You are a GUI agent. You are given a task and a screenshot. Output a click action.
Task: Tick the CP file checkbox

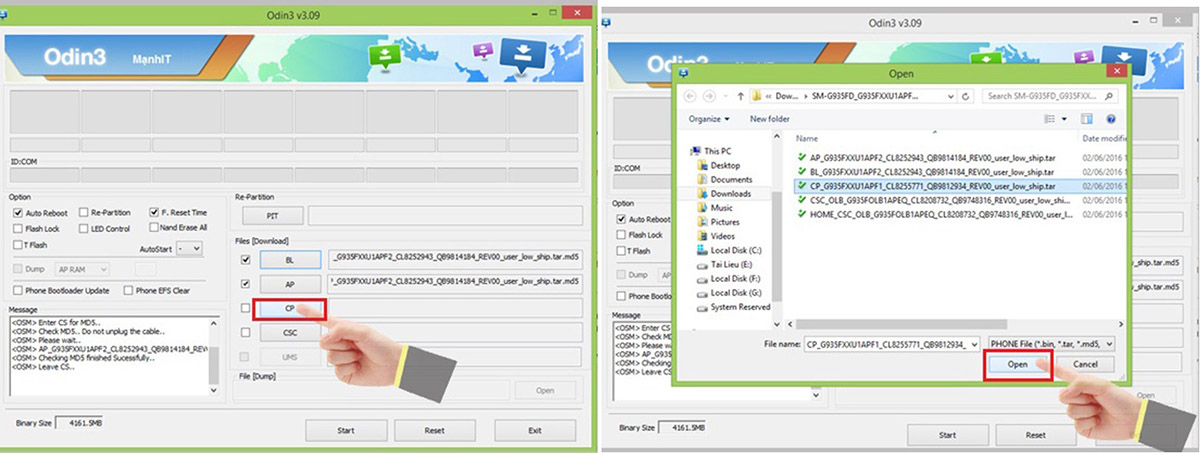point(246,308)
